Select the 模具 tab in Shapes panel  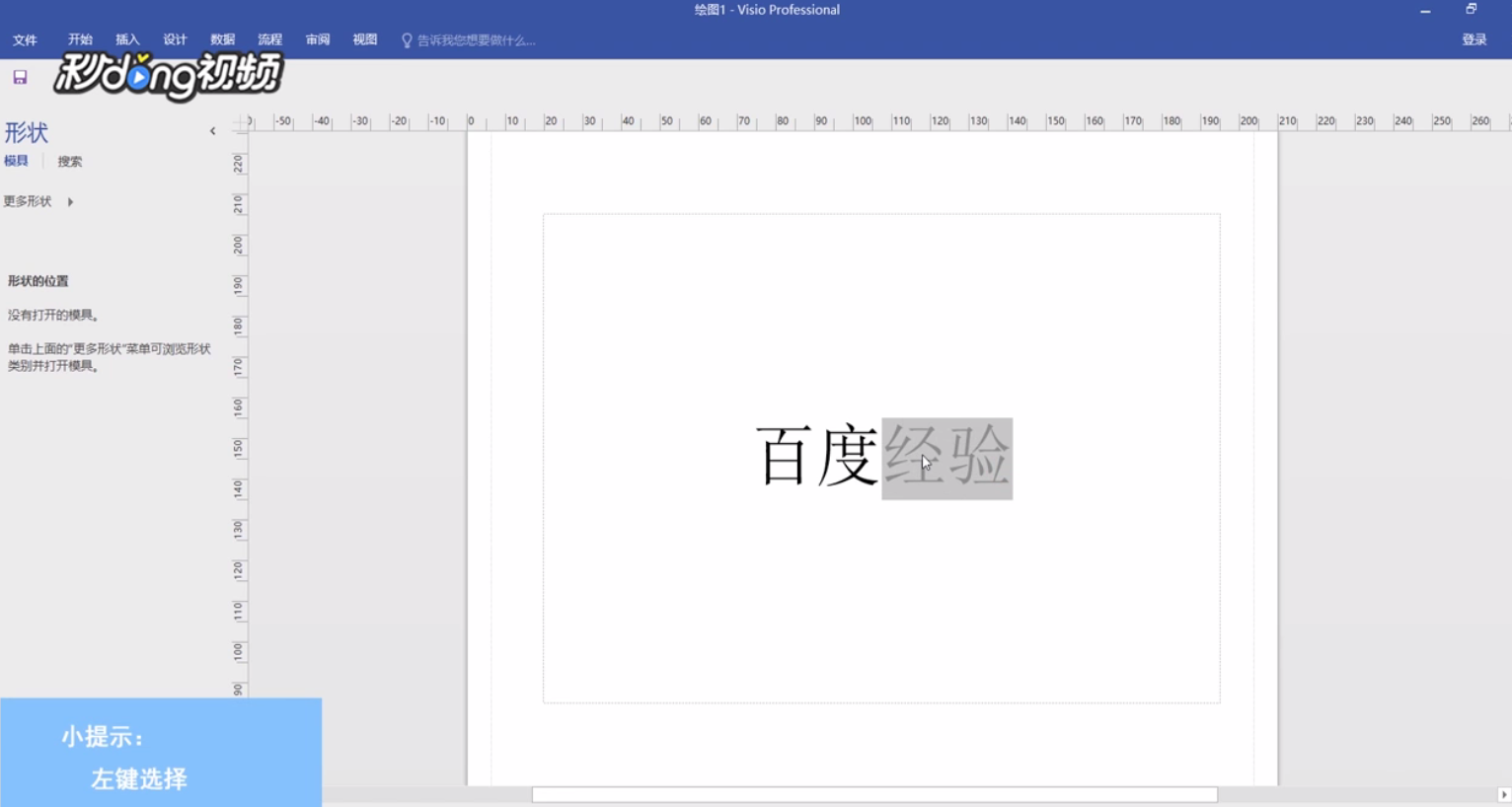point(16,161)
